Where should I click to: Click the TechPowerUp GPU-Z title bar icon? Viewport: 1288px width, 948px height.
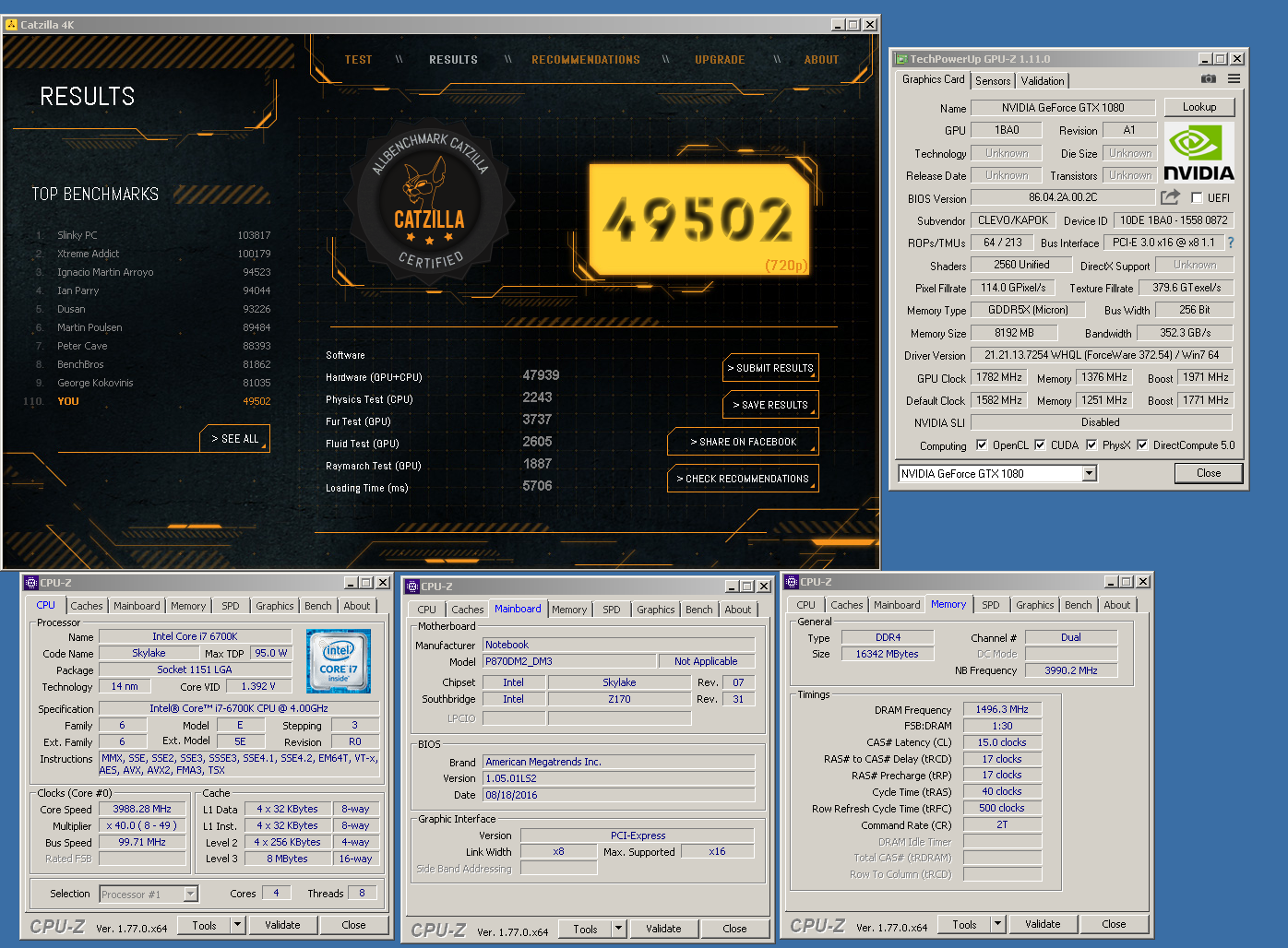pos(901,59)
